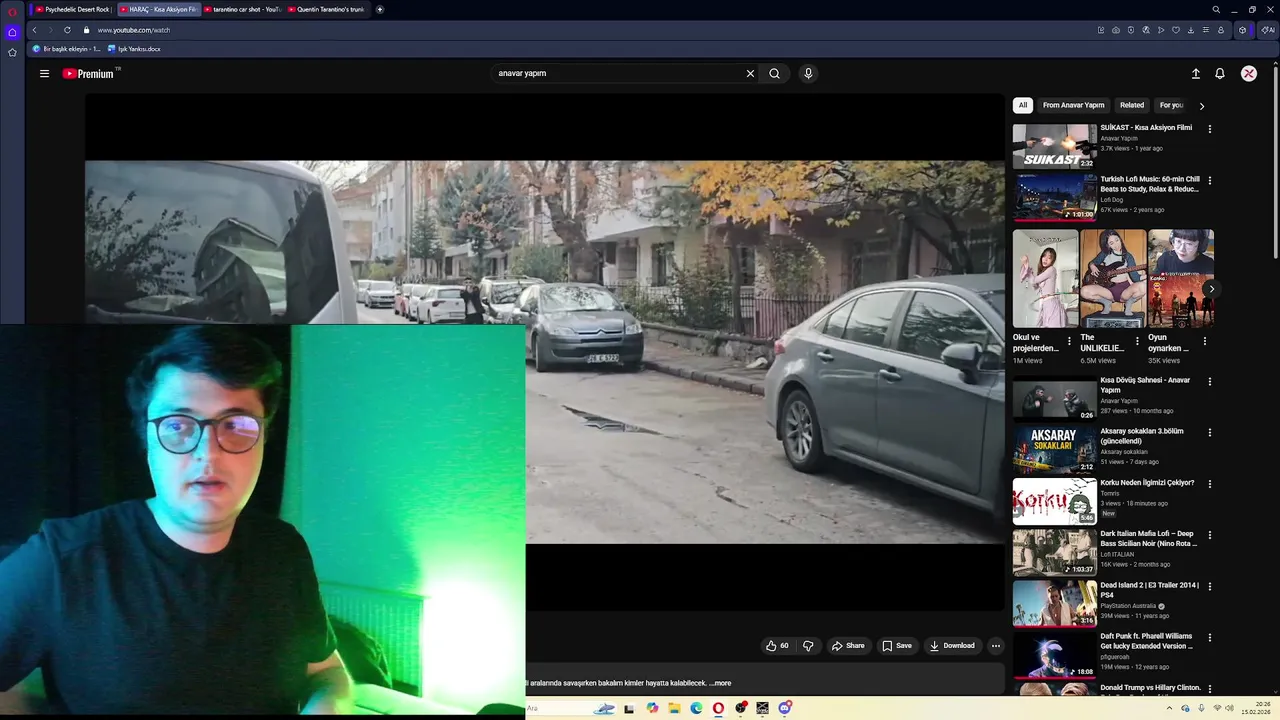The width and height of the screenshot is (1280, 720).
Task: Show hidden tray icons chevron
Action: pyautogui.click(x=1169, y=708)
